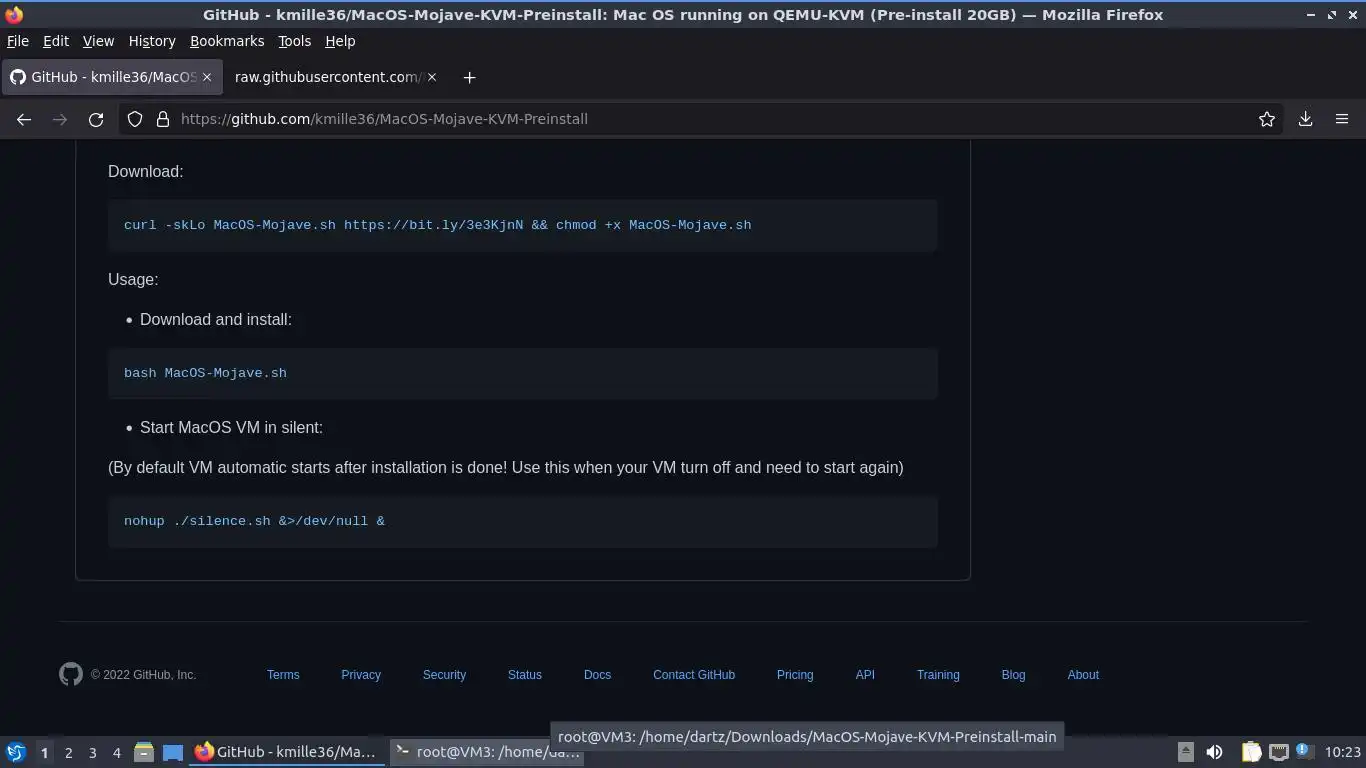
Task: Click the 'bash MacOS-Mojave.sh' code line
Action: [x=205, y=373]
